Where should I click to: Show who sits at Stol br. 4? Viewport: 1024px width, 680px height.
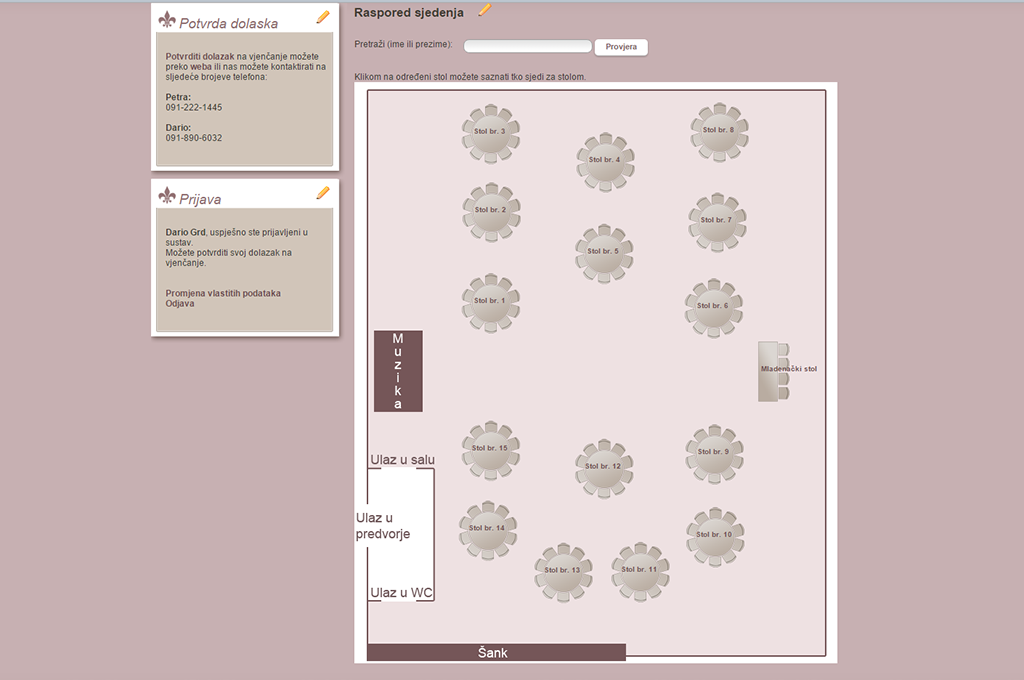pos(604,161)
